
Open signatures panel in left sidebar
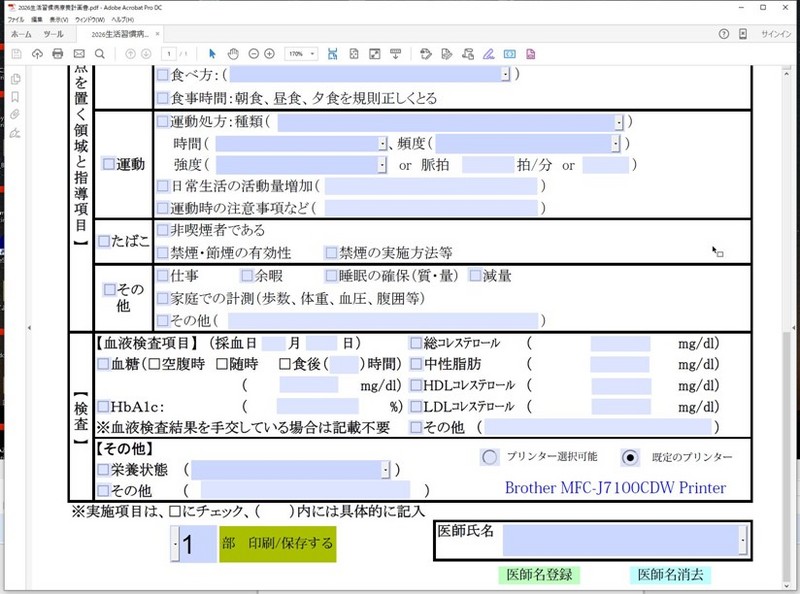tap(15, 133)
